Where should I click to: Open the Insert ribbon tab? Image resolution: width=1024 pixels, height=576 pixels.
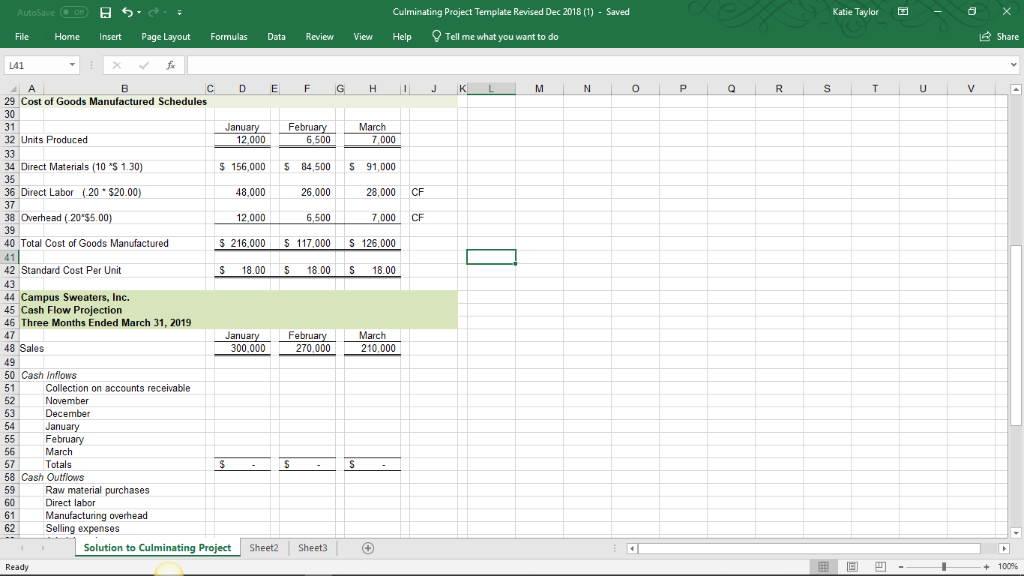110,37
